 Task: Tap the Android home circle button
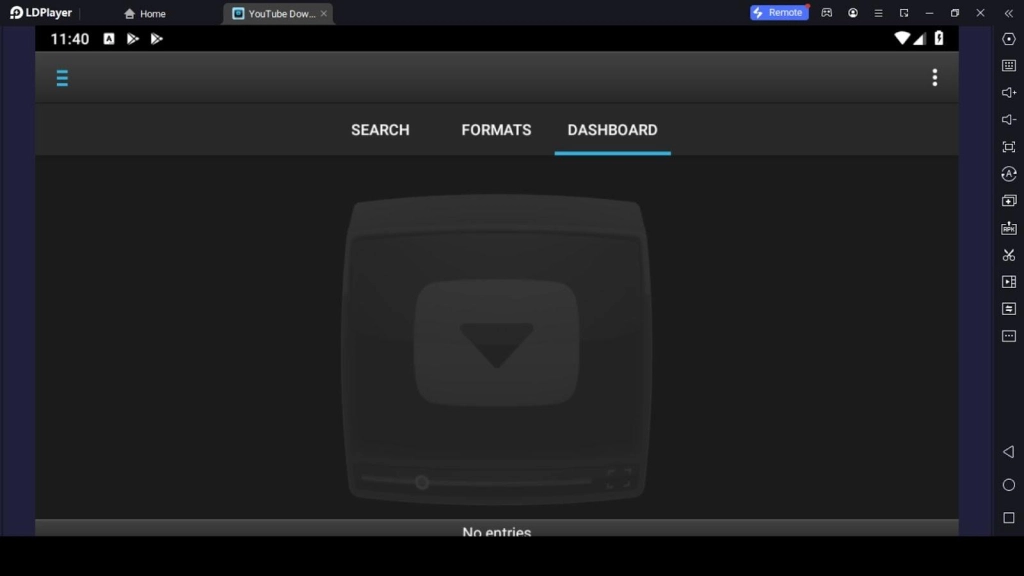(x=1009, y=485)
